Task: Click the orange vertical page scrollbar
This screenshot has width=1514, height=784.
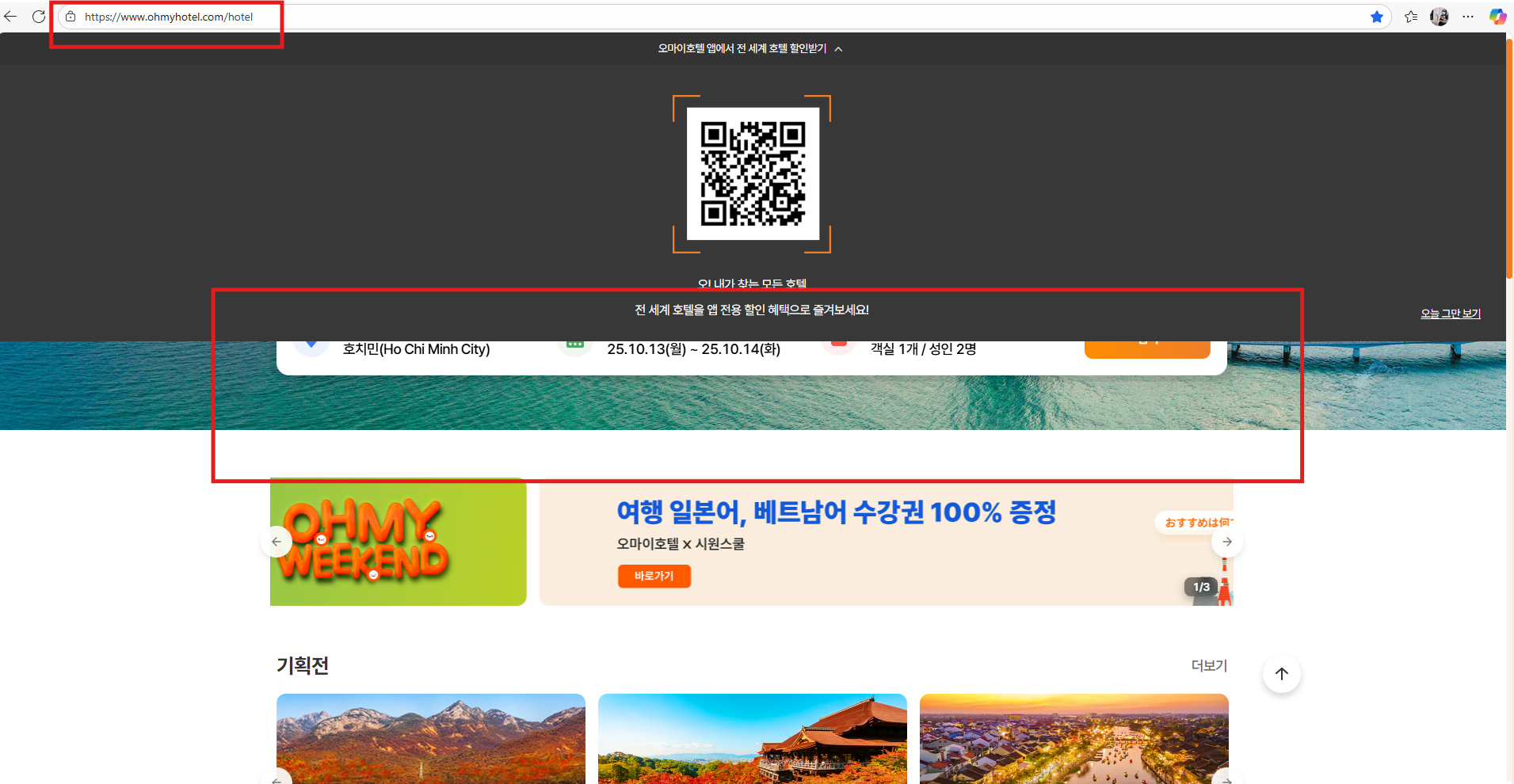Action: pyautogui.click(x=1509, y=158)
